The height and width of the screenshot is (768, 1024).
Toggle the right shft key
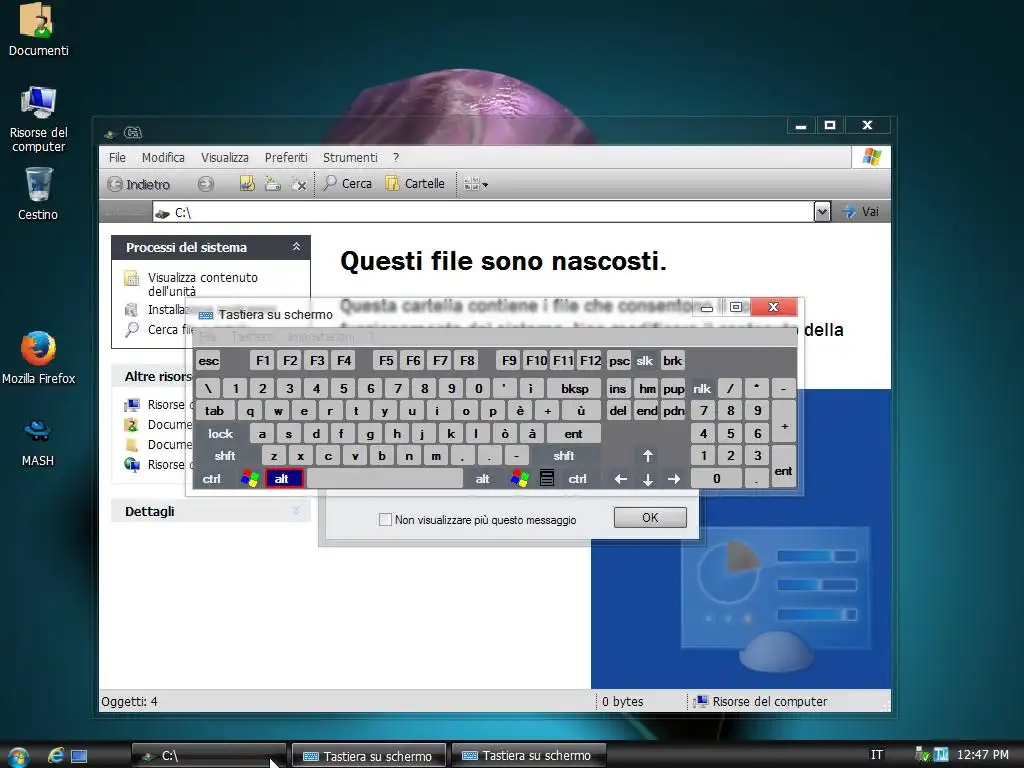click(564, 456)
